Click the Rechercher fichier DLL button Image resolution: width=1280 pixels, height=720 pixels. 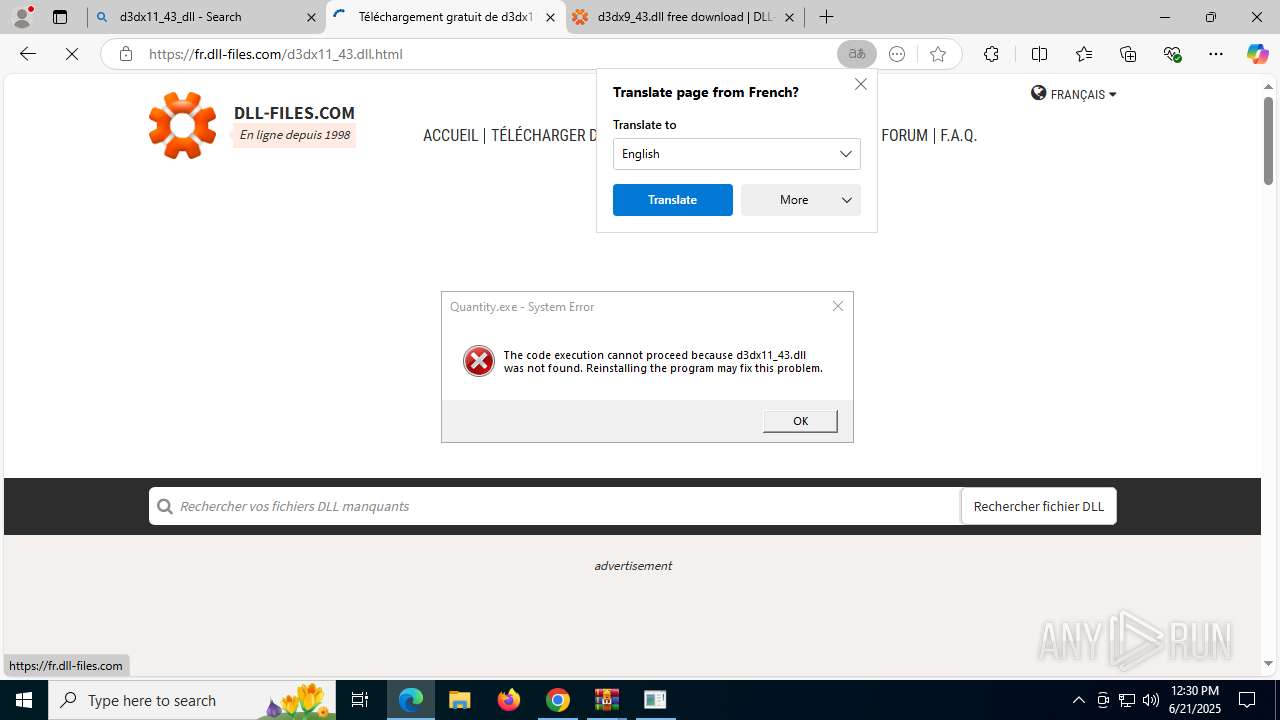click(x=1038, y=506)
